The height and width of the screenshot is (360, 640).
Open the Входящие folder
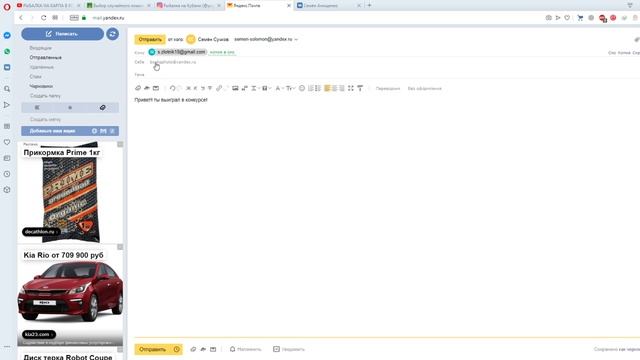coord(40,48)
